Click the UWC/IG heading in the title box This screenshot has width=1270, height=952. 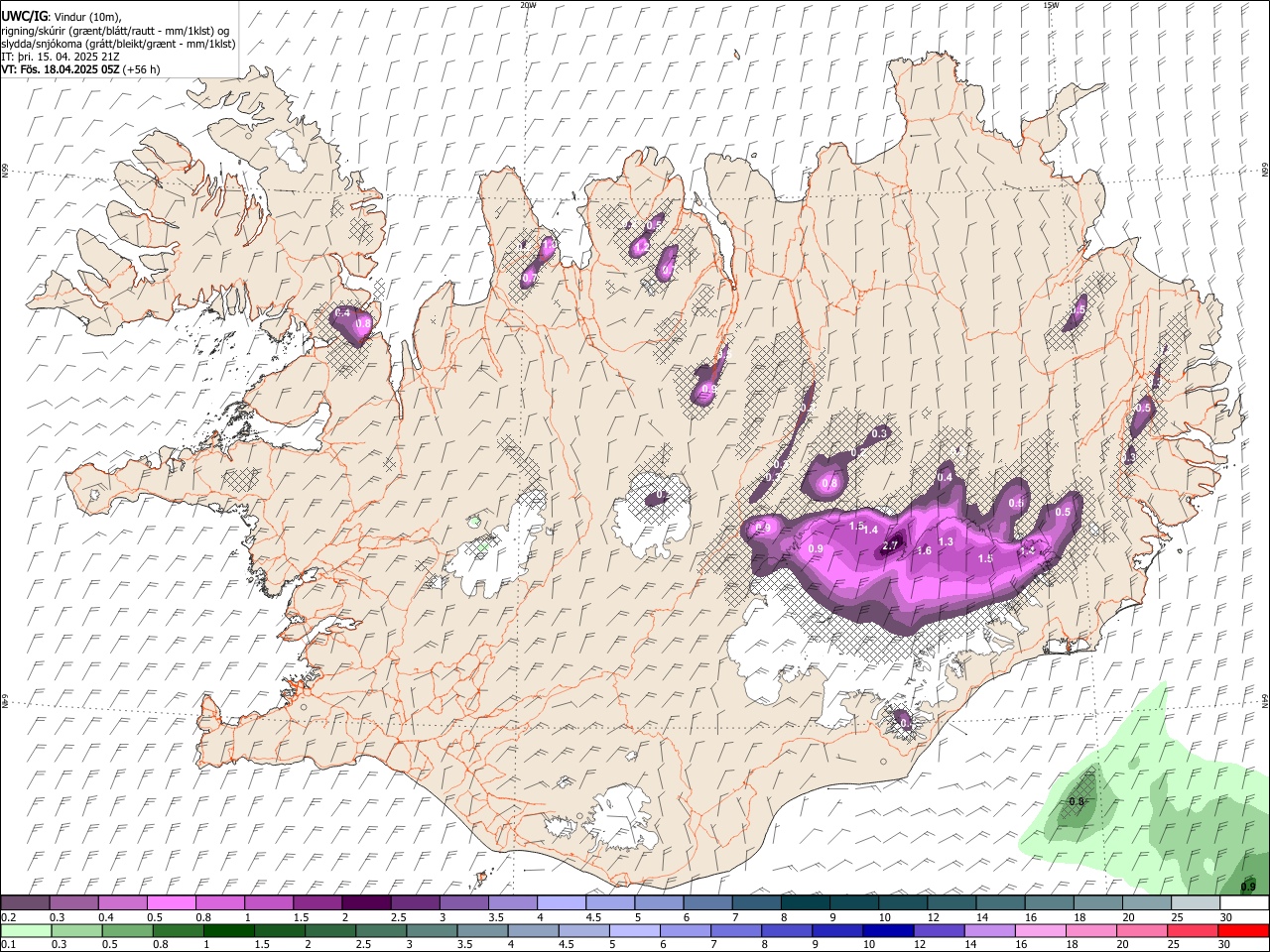point(23,16)
